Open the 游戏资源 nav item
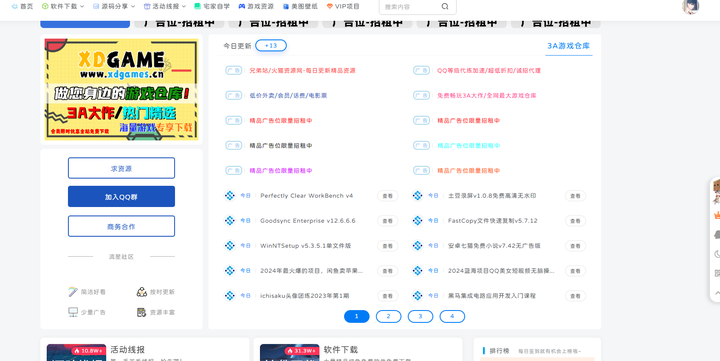Viewport: 720px width, 361px height. pos(260,6)
